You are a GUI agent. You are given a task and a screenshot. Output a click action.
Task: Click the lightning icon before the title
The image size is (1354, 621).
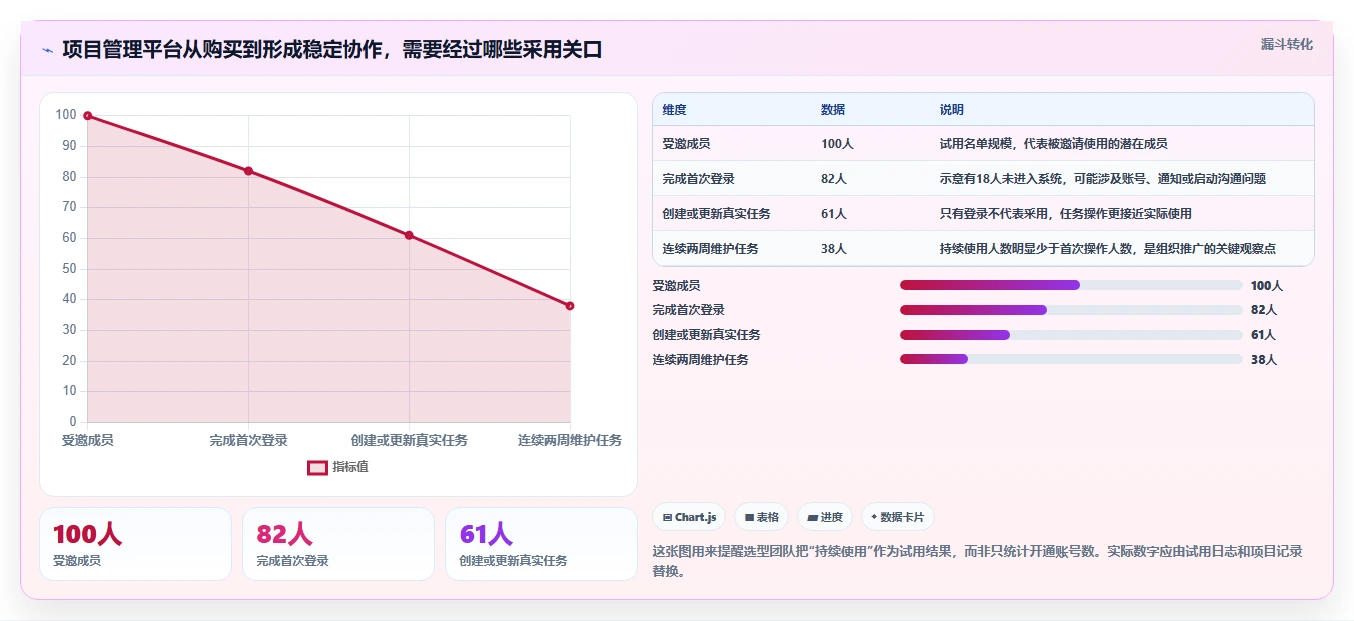(47, 50)
